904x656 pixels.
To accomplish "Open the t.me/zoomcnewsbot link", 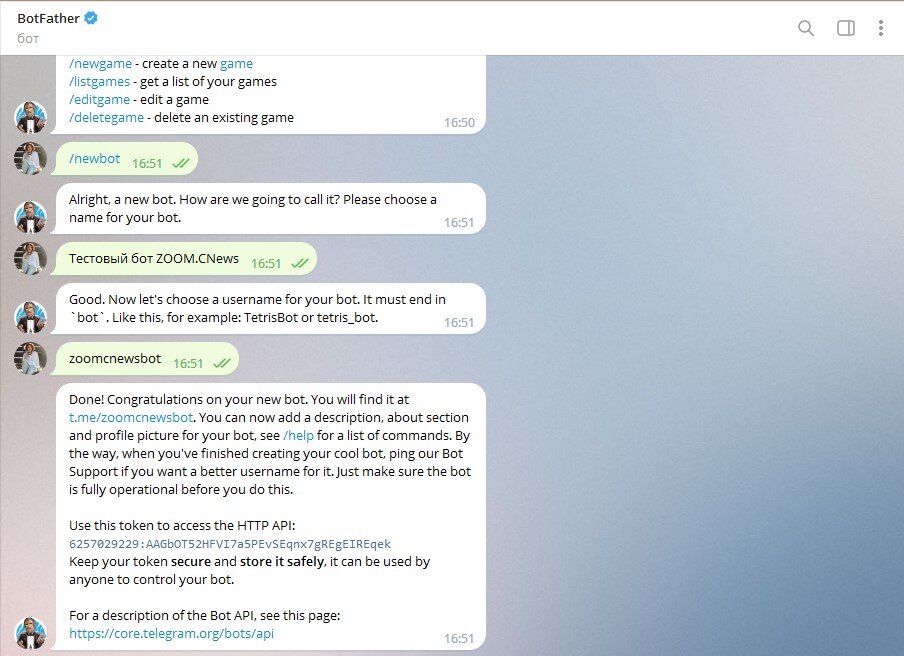I will tap(131, 417).
